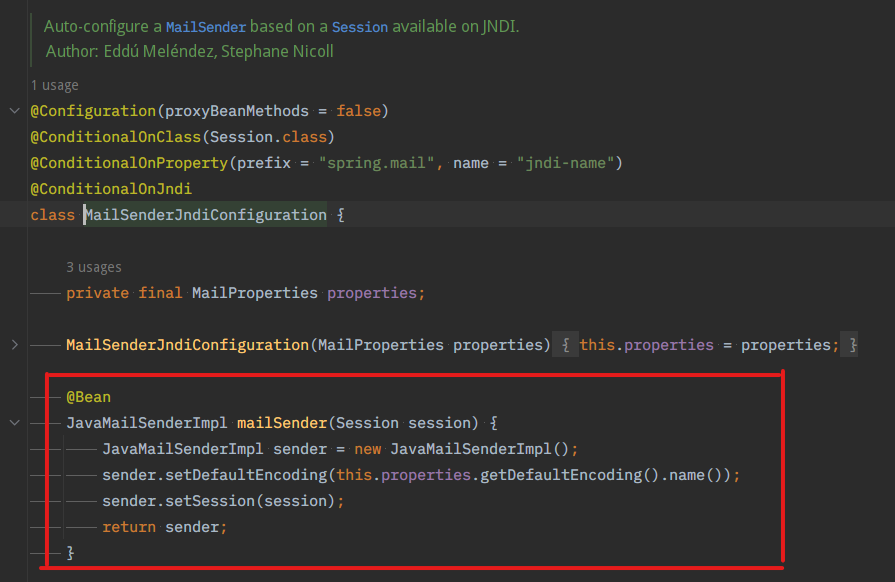Click the mailSender method name
The width and height of the screenshot is (895, 582).
282,423
